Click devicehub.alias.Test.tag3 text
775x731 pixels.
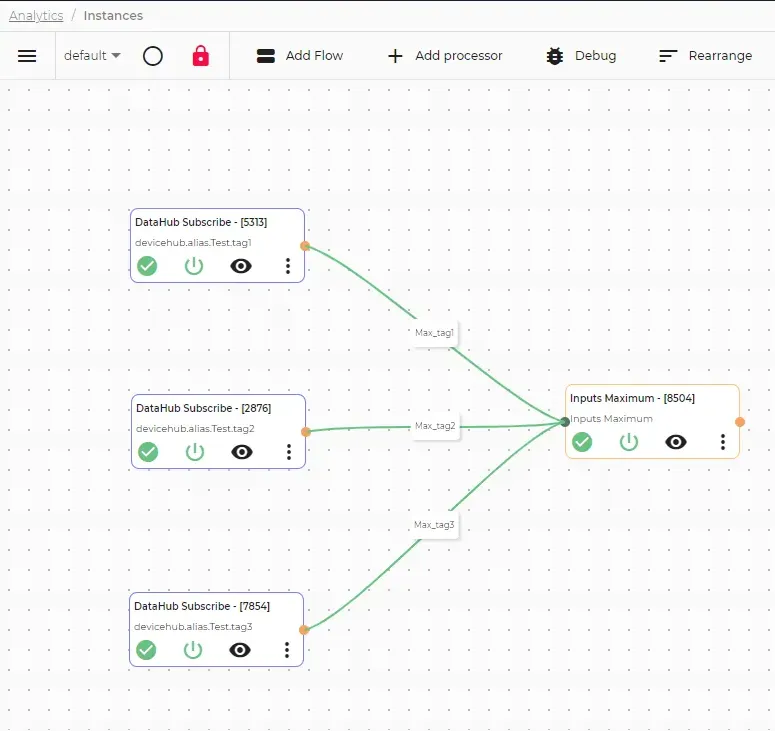click(x=193, y=627)
